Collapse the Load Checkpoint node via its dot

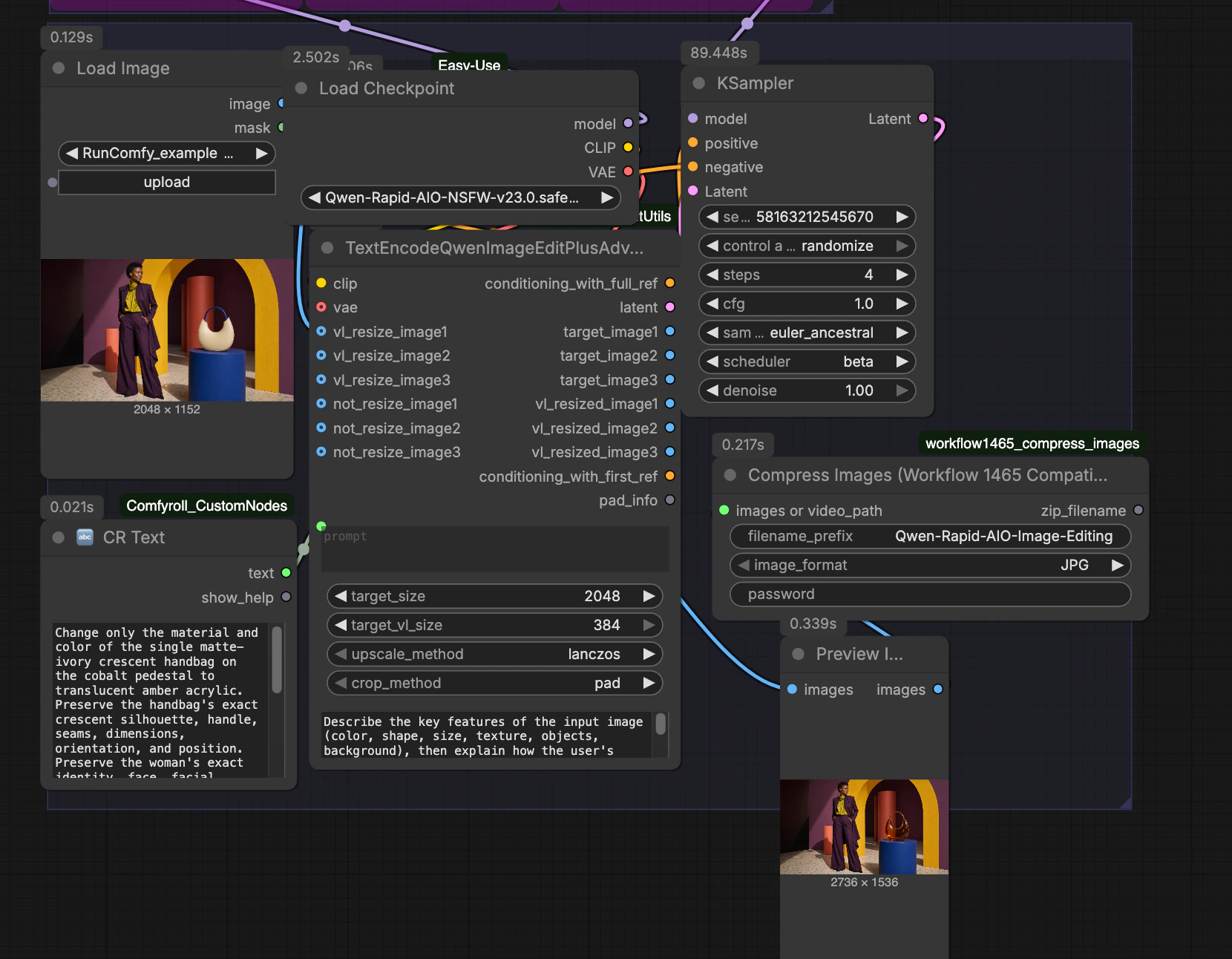click(301, 88)
